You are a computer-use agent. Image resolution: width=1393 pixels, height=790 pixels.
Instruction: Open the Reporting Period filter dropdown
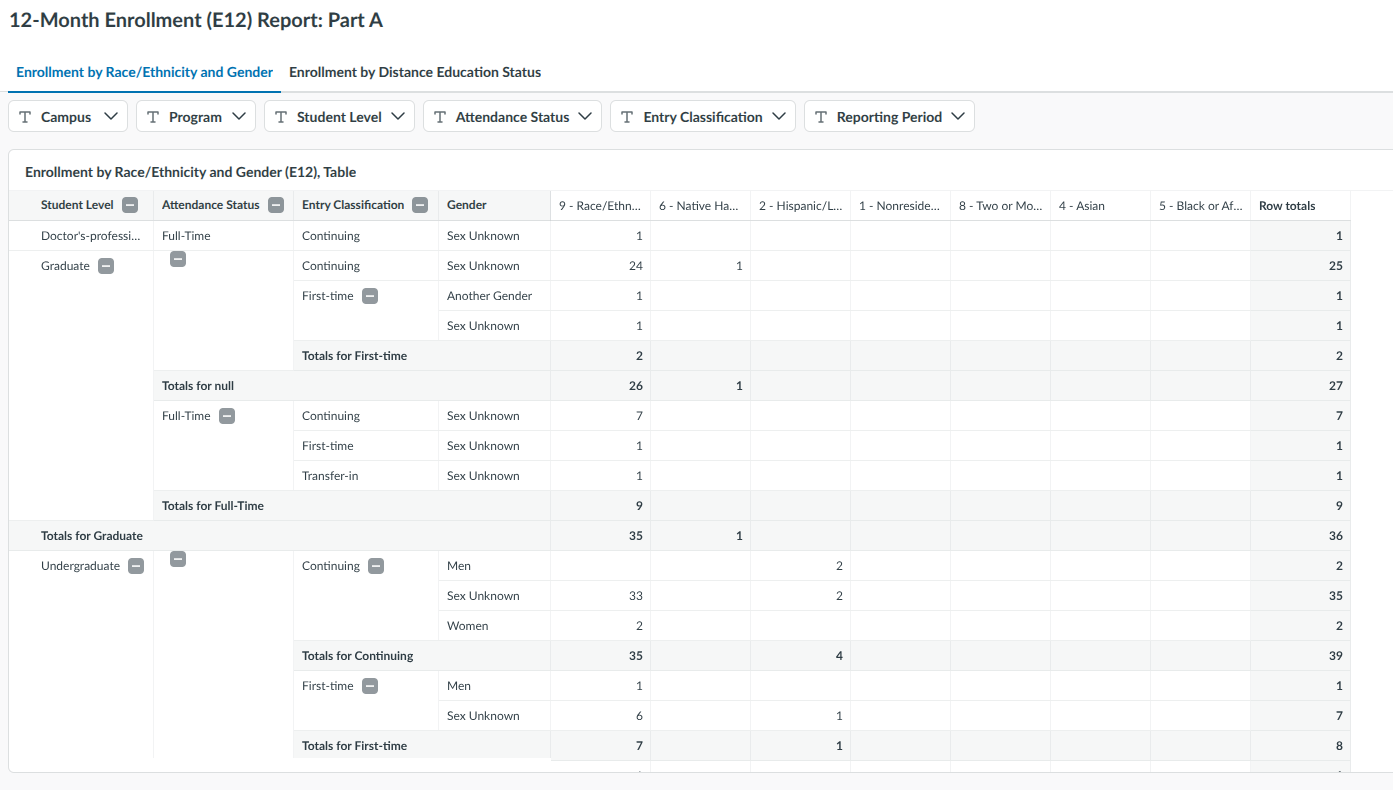pos(889,116)
